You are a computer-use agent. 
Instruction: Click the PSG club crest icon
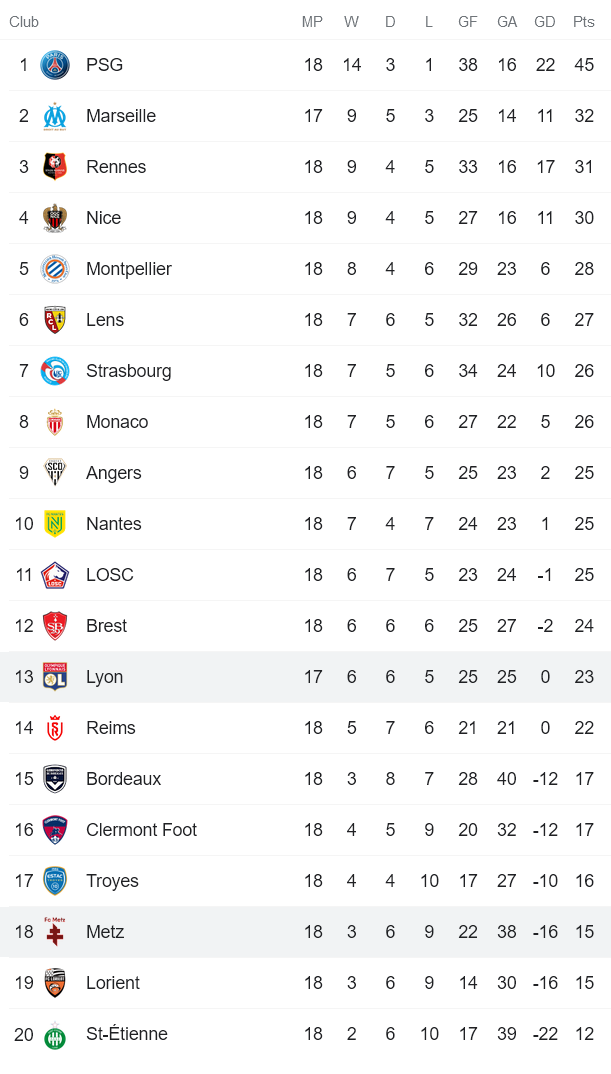(x=55, y=65)
